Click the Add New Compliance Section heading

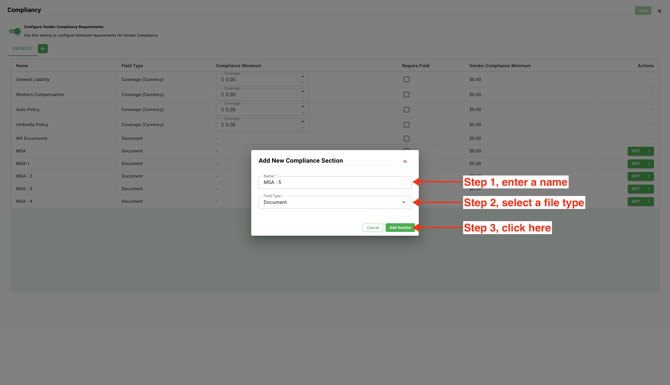tap(301, 161)
